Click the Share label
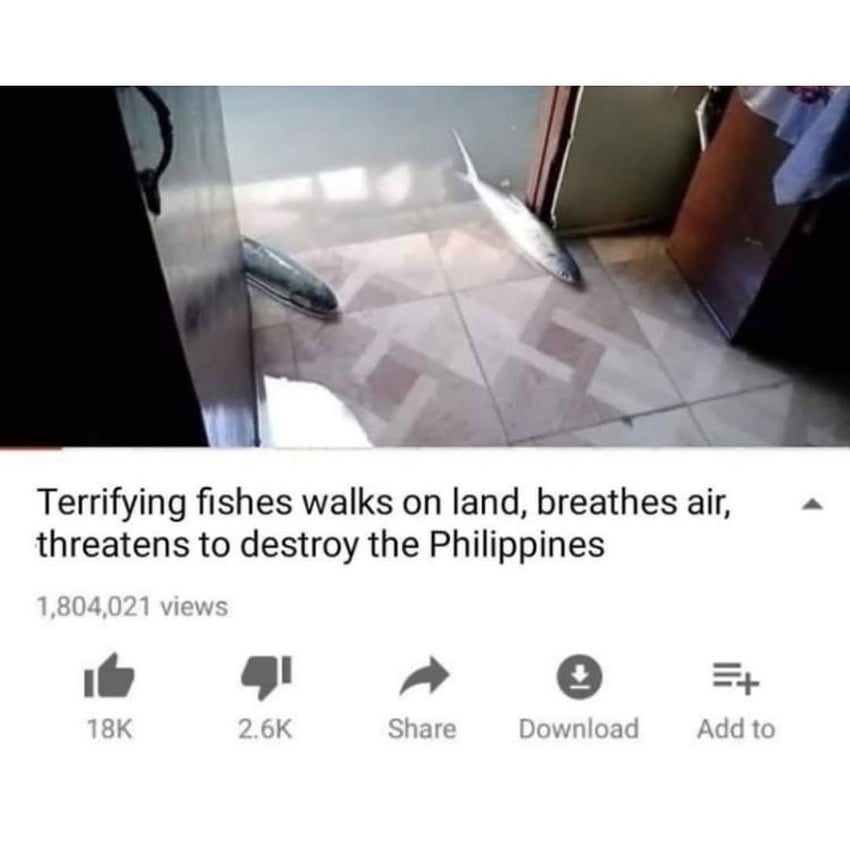This screenshot has width=850, height=844. (422, 729)
